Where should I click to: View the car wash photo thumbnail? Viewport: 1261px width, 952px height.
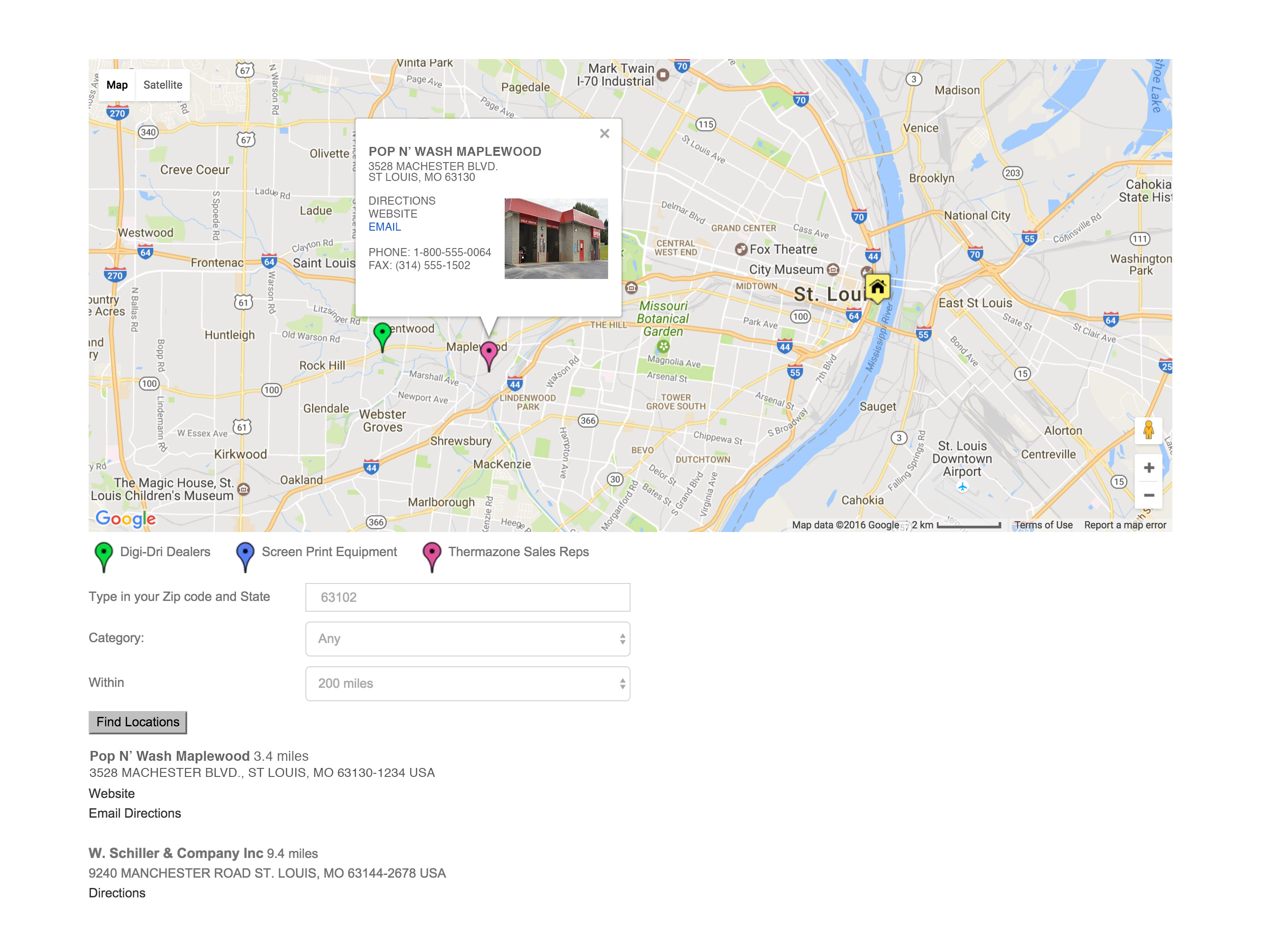pos(556,238)
